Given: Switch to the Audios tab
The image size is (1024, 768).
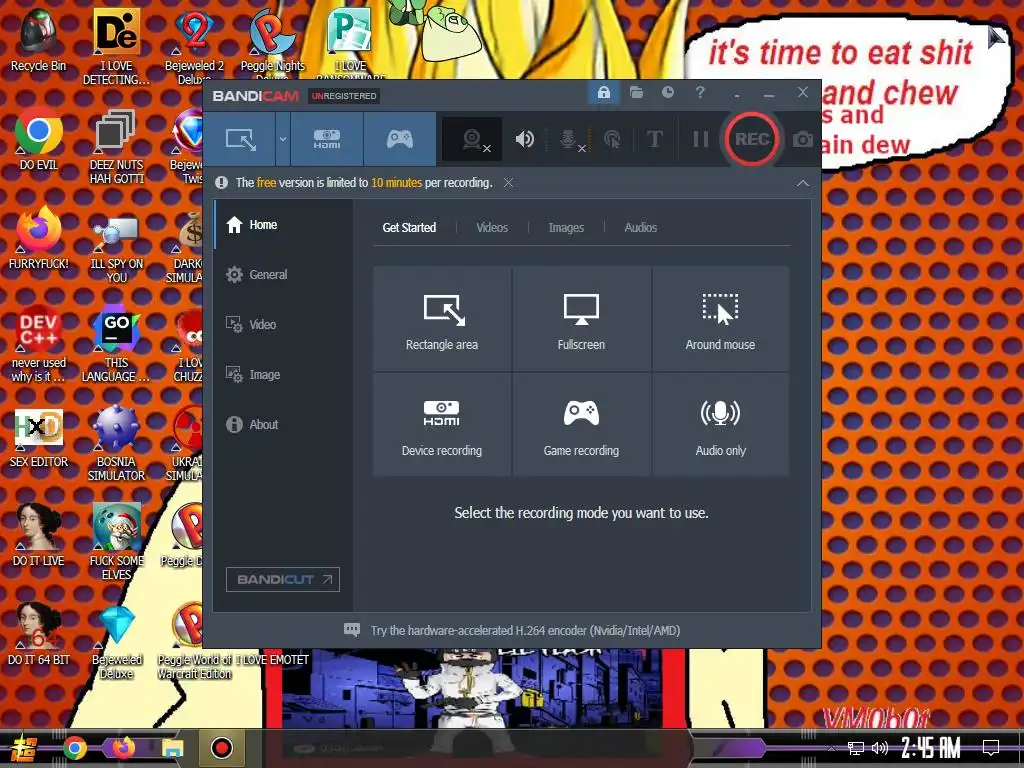Looking at the screenshot, I should [x=641, y=227].
